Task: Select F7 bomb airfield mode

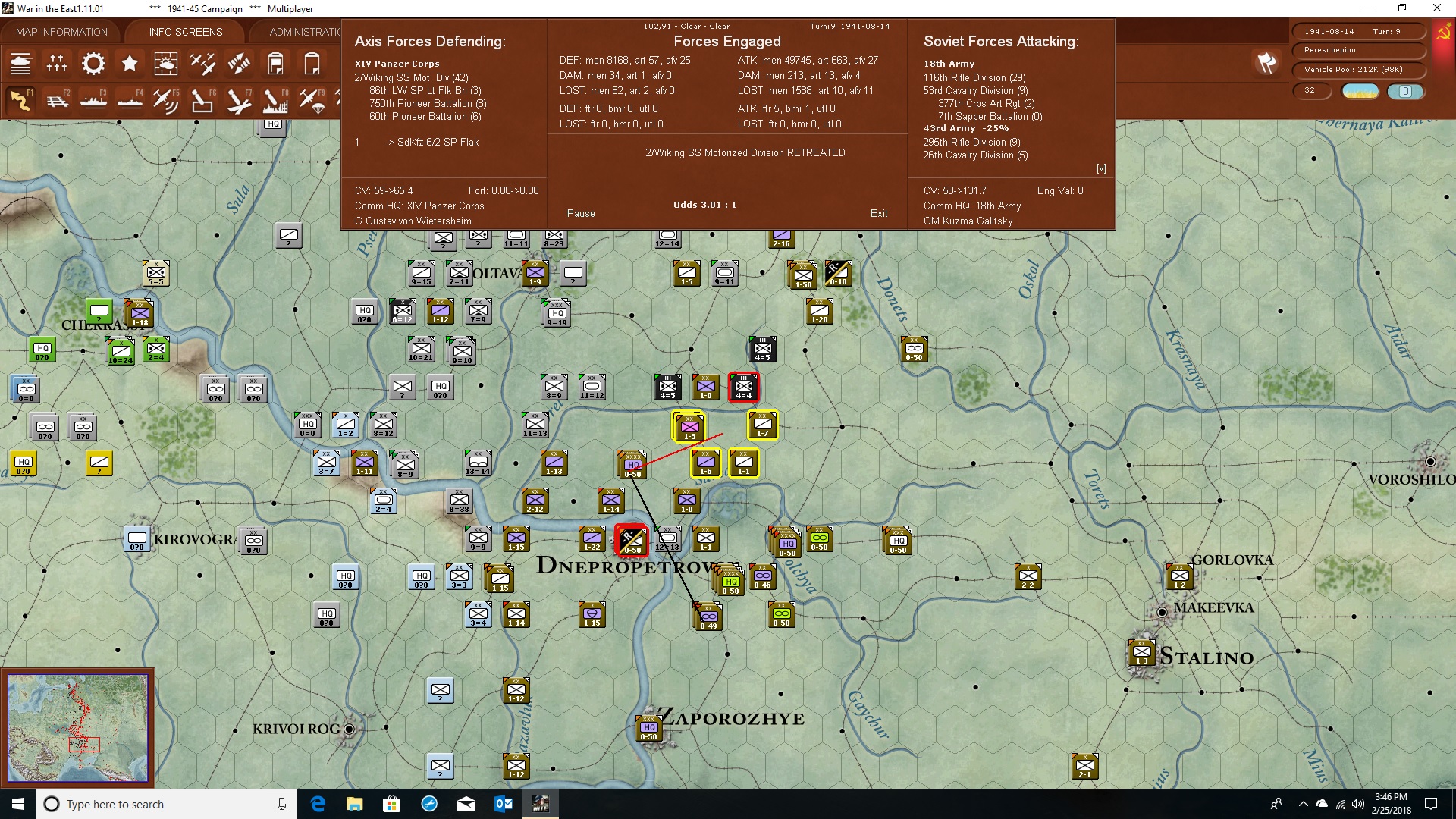Action: (239, 100)
